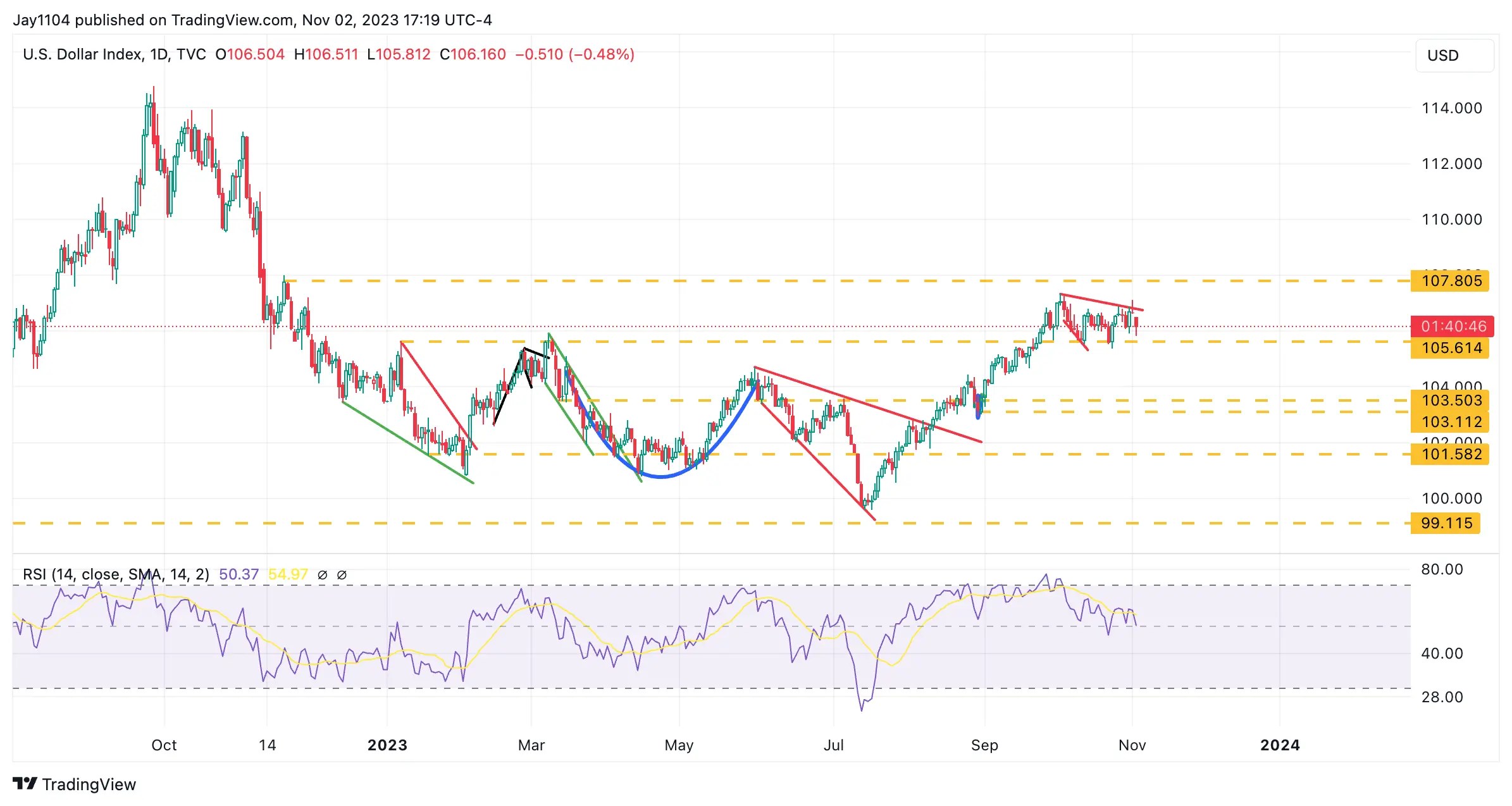Click the 2024 label on time axis
1512x806 pixels.
1280,745
